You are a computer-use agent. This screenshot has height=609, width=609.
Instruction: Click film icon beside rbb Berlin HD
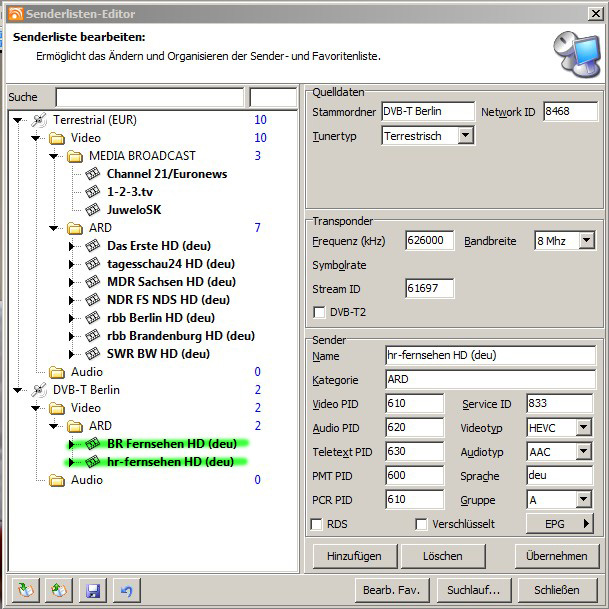[x=93, y=318]
